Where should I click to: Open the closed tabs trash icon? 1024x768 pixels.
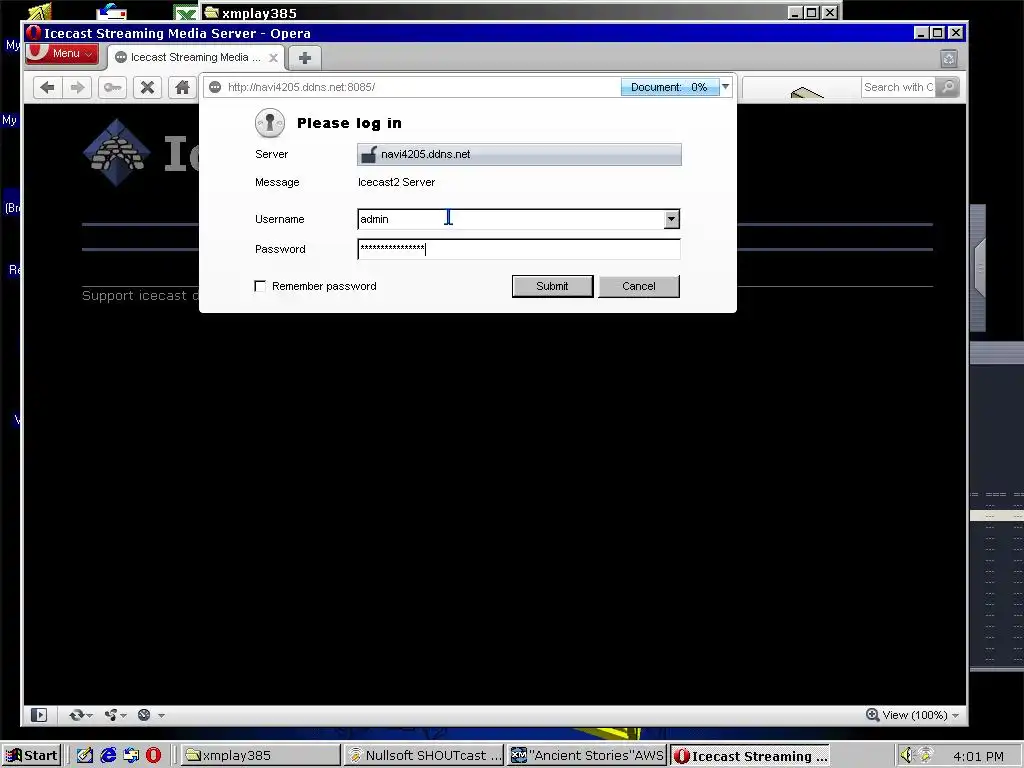point(949,58)
